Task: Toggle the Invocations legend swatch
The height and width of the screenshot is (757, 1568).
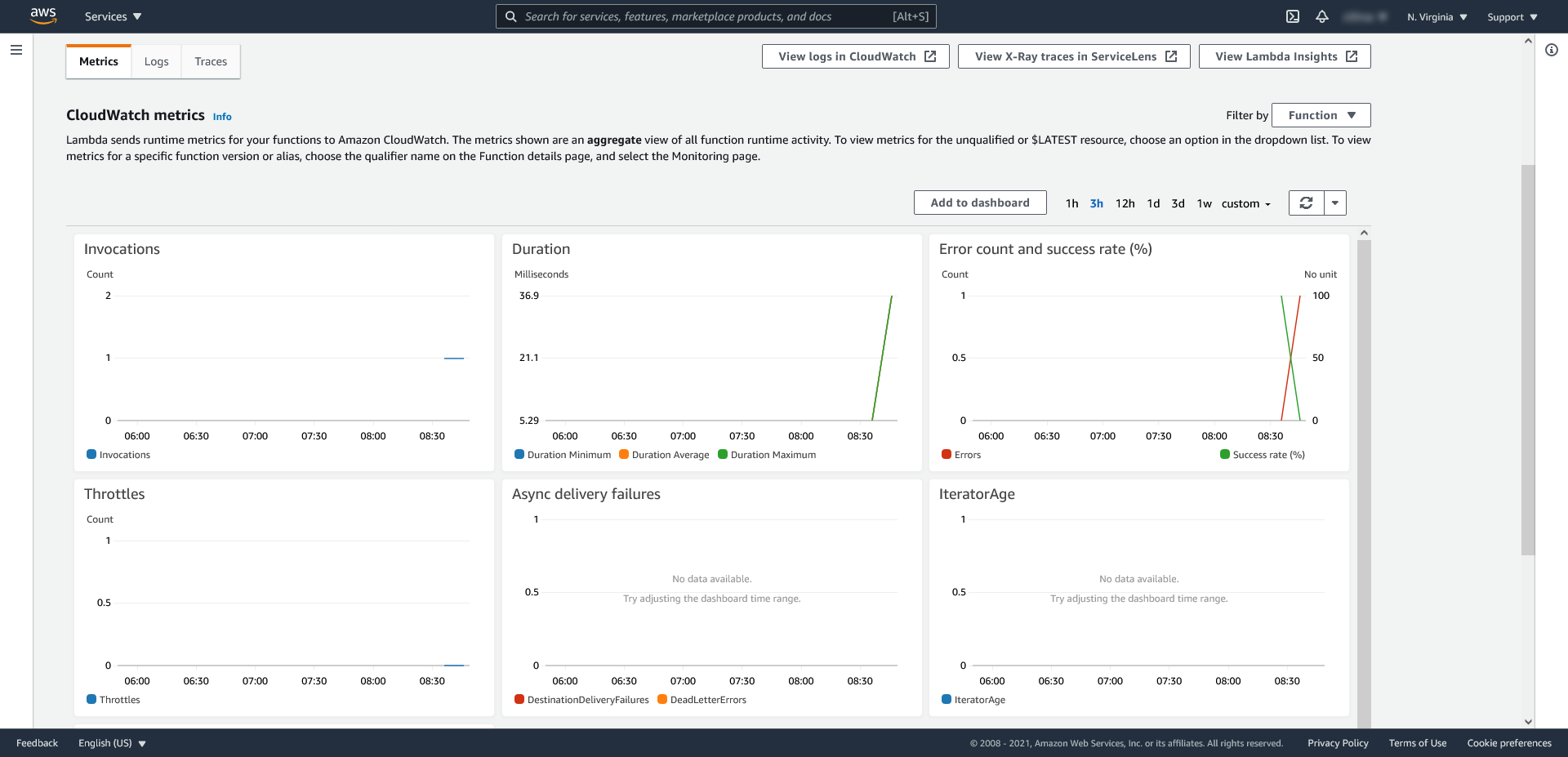Action: click(x=91, y=454)
